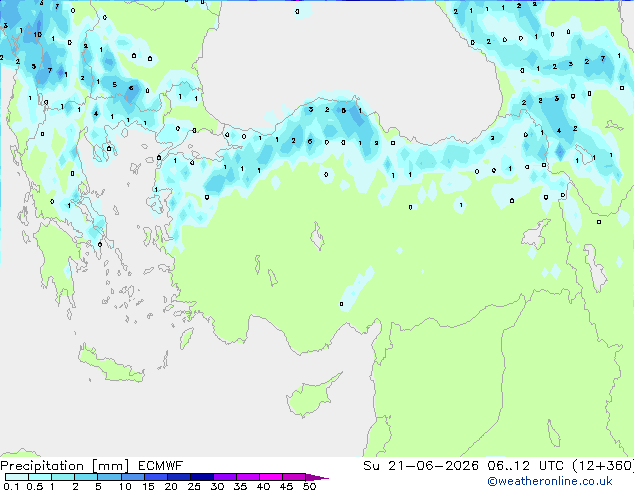Image resolution: width=634 pixels, height=490 pixels.
Task: Click the 35–40 mm legend swatch
Action: click(x=247, y=477)
